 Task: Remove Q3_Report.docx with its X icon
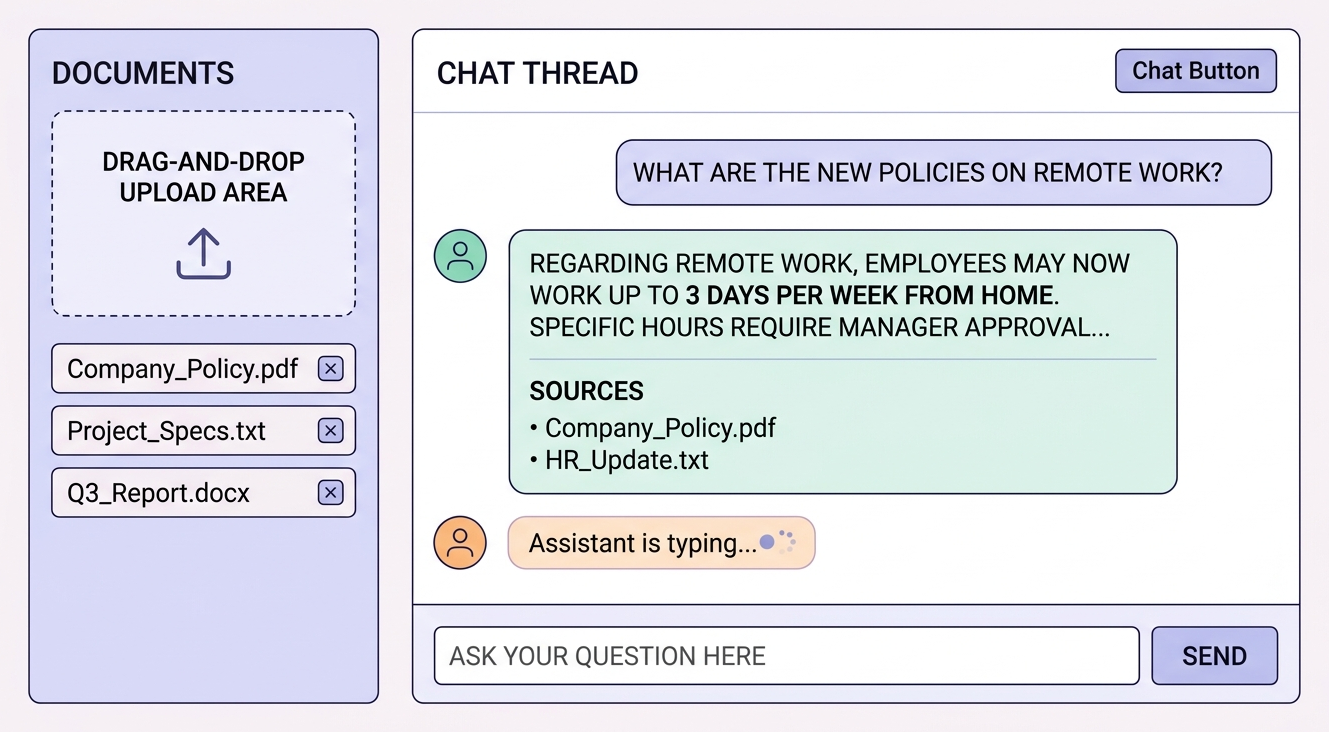click(330, 493)
